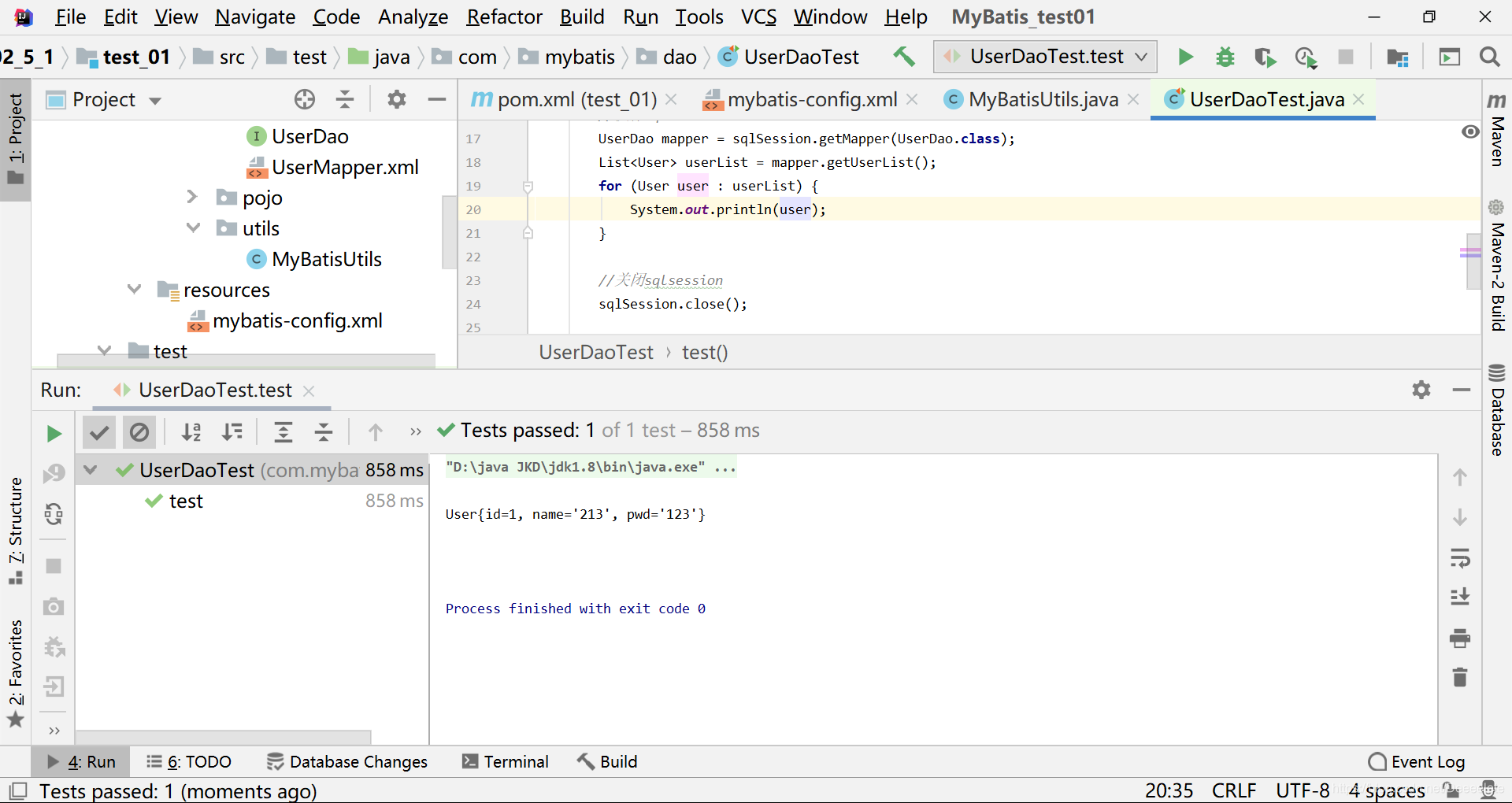Open Project panel settings gear
This screenshot has width=1512, height=803.
(397, 99)
